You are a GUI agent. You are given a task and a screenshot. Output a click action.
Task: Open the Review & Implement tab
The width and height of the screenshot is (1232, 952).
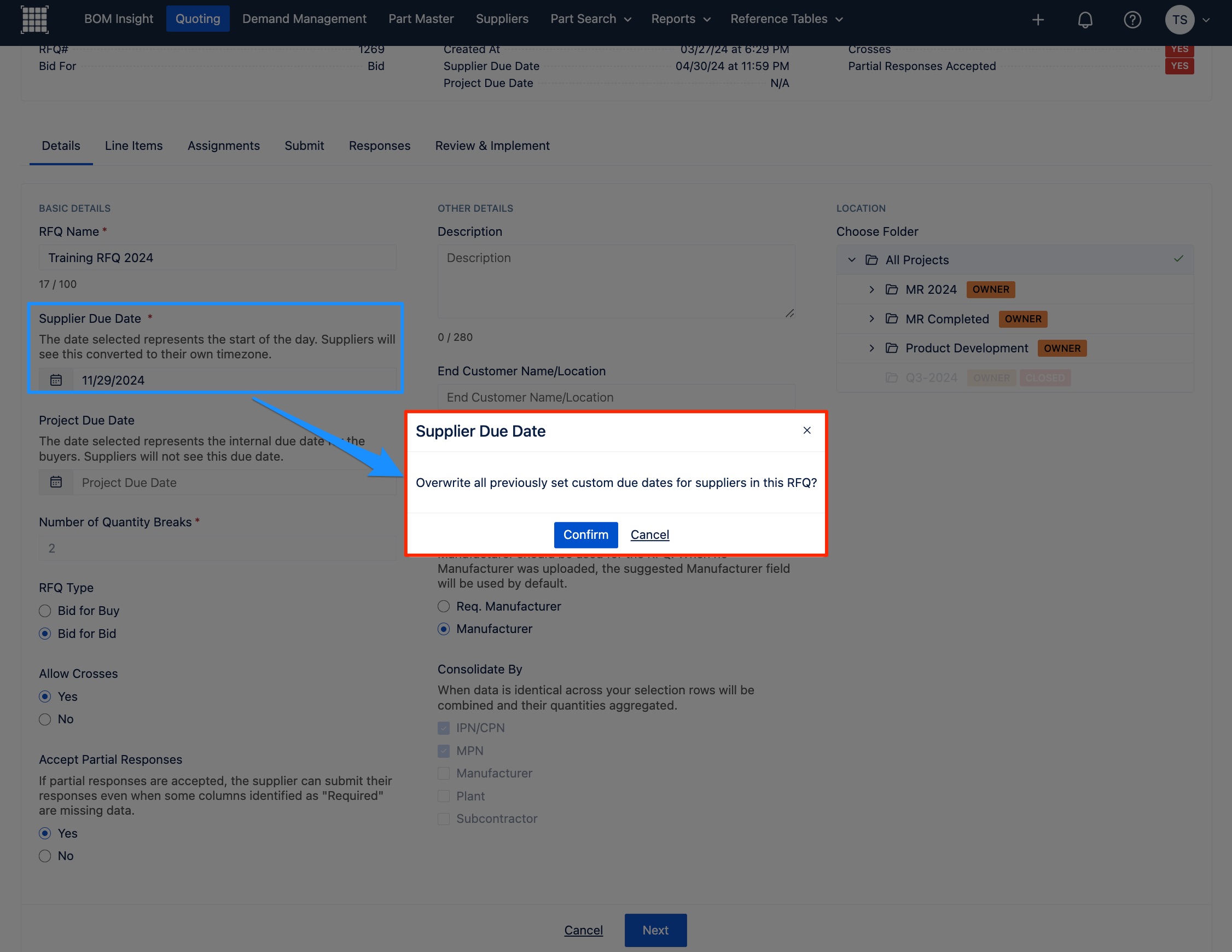point(492,146)
